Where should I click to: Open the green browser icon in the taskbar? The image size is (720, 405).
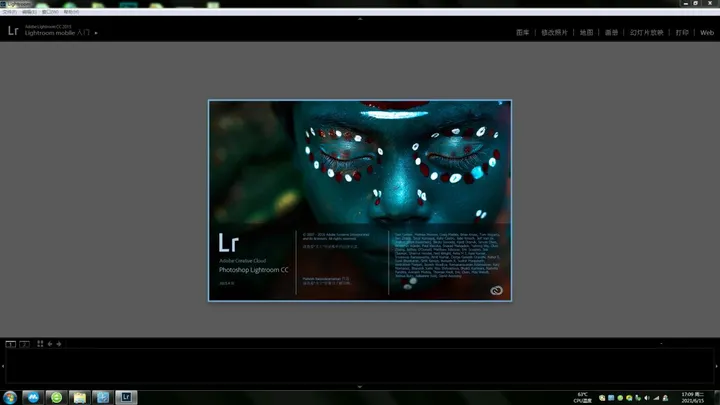coord(56,397)
